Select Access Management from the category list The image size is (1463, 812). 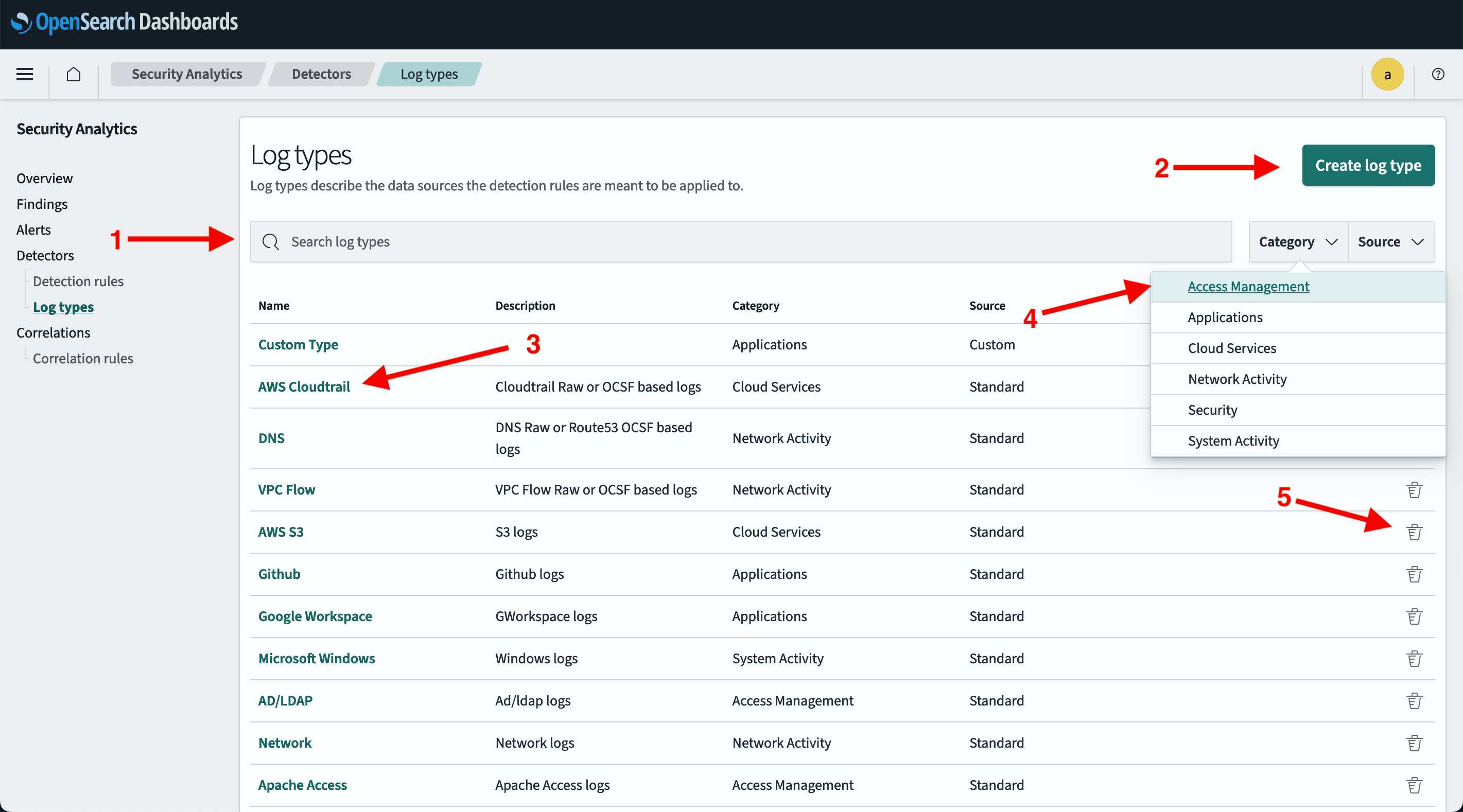point(1248,286)
